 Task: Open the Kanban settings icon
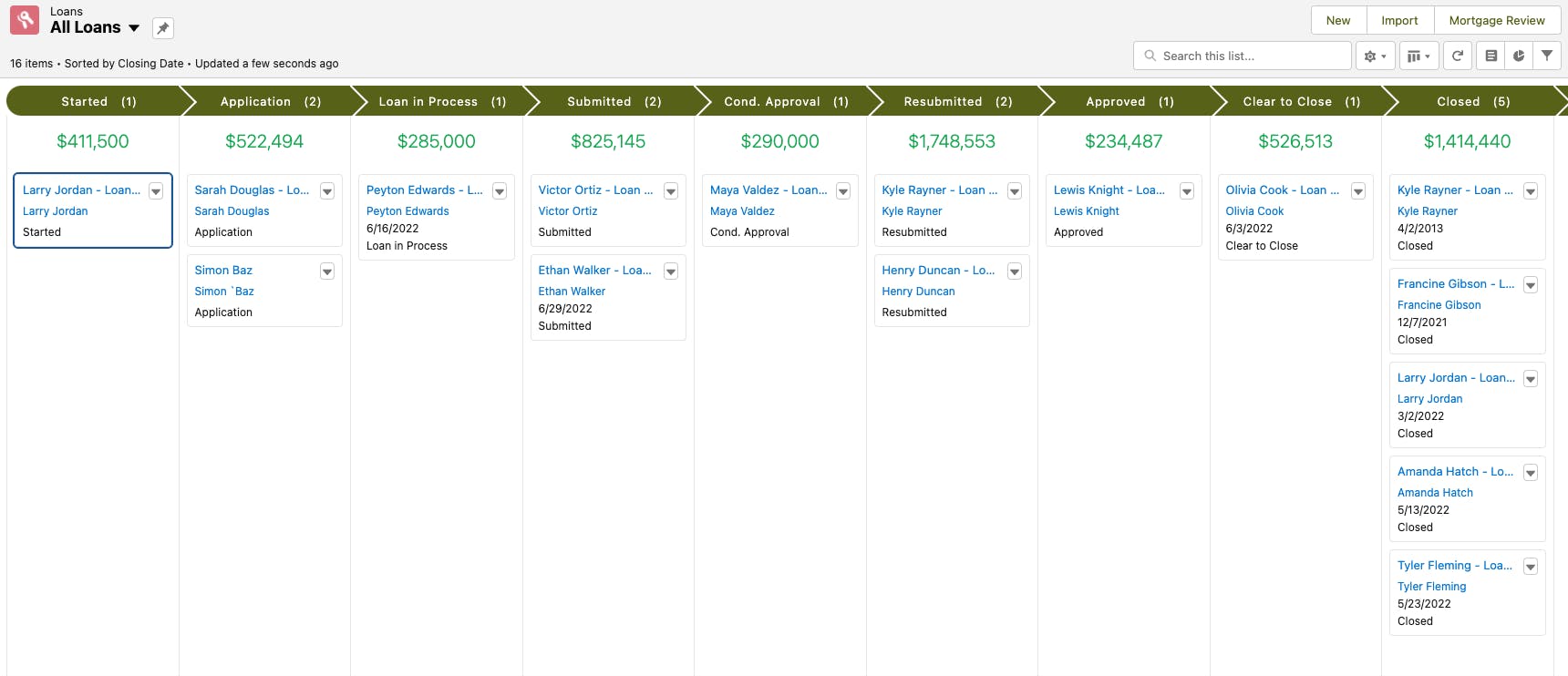(1491, 56)
